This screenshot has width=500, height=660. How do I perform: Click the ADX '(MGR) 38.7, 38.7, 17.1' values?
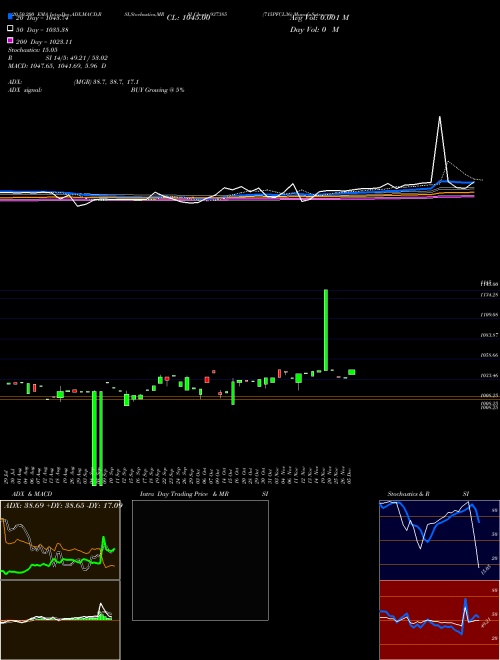(x=106, y=82)
